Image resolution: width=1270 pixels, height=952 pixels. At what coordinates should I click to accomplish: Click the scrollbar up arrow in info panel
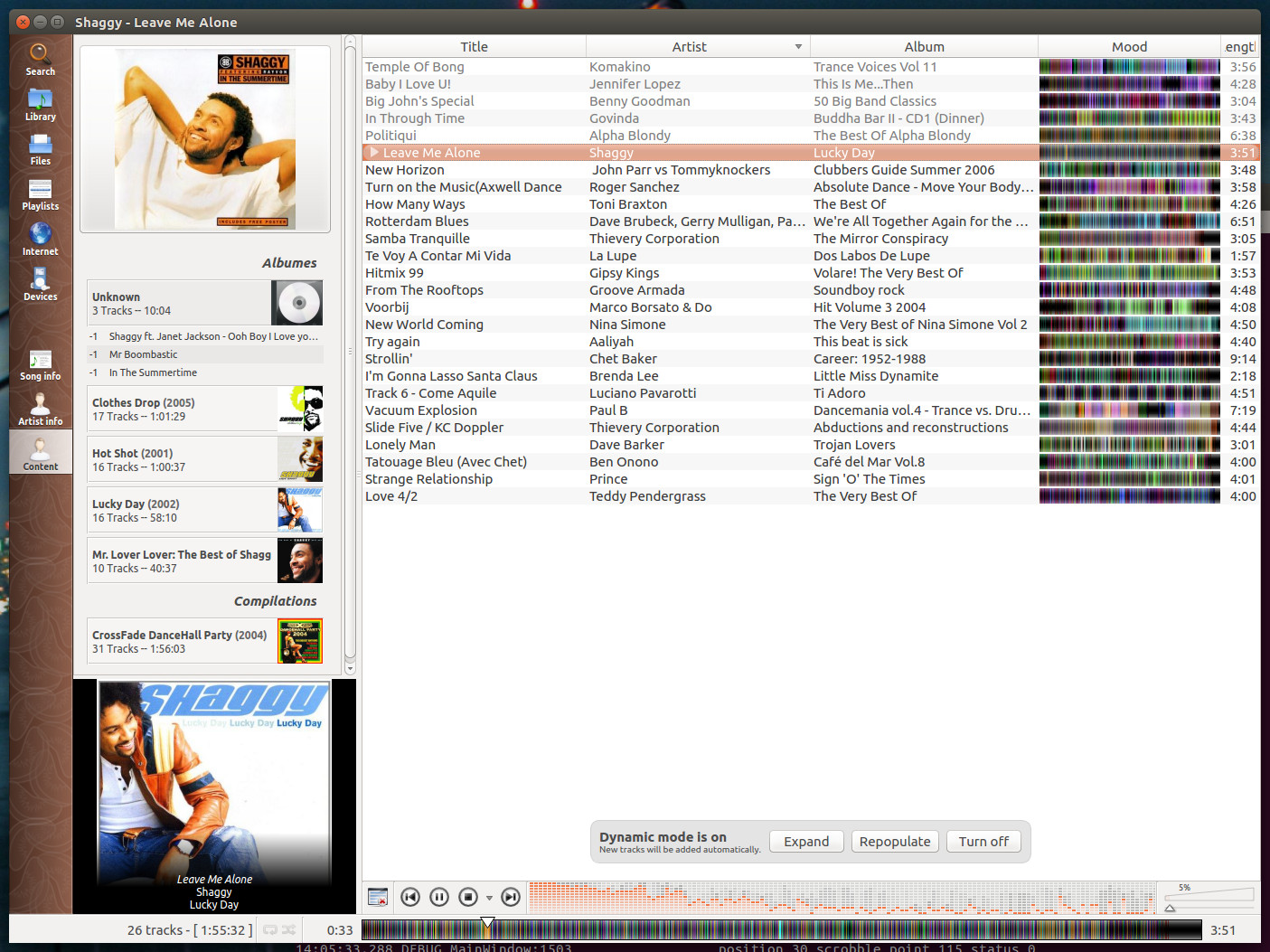(350, 41)
